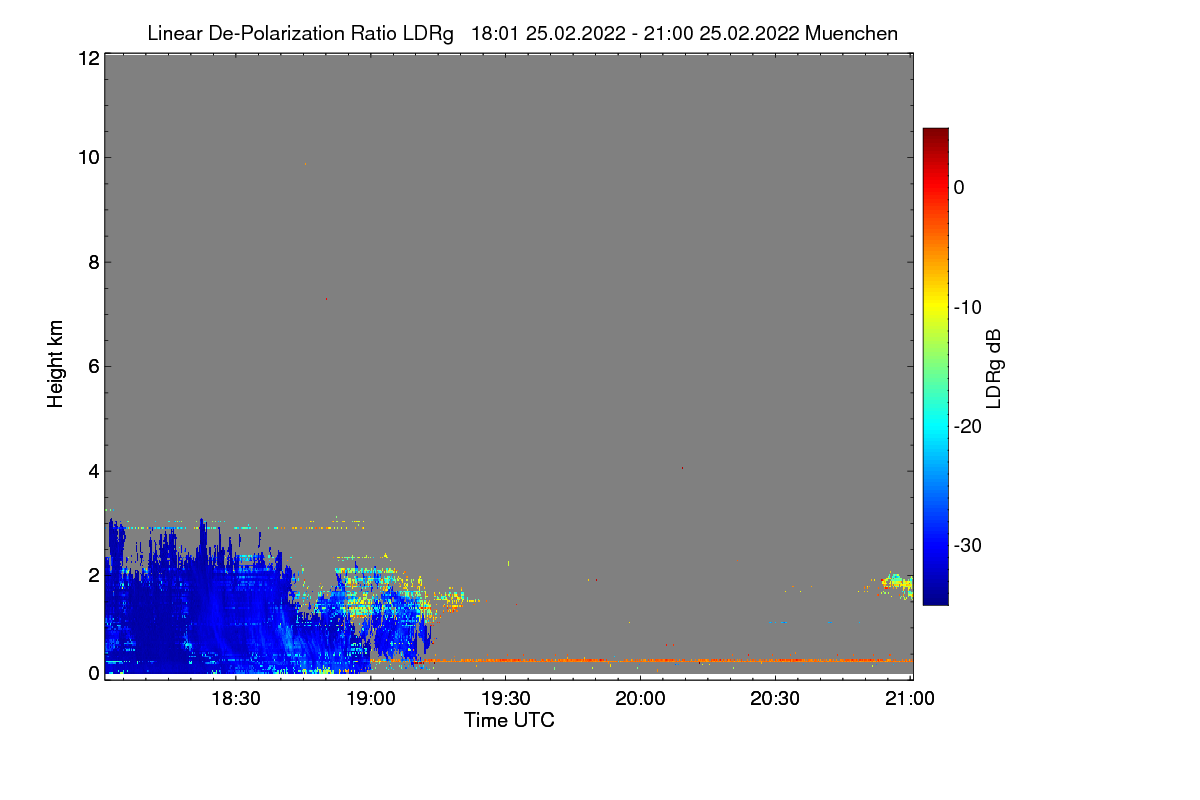Screen dimensions: 1200x800
Task: Click the date range '18:01 25.02.2022 - 21:00 25.02.2022'
Action: pos(635,34)
